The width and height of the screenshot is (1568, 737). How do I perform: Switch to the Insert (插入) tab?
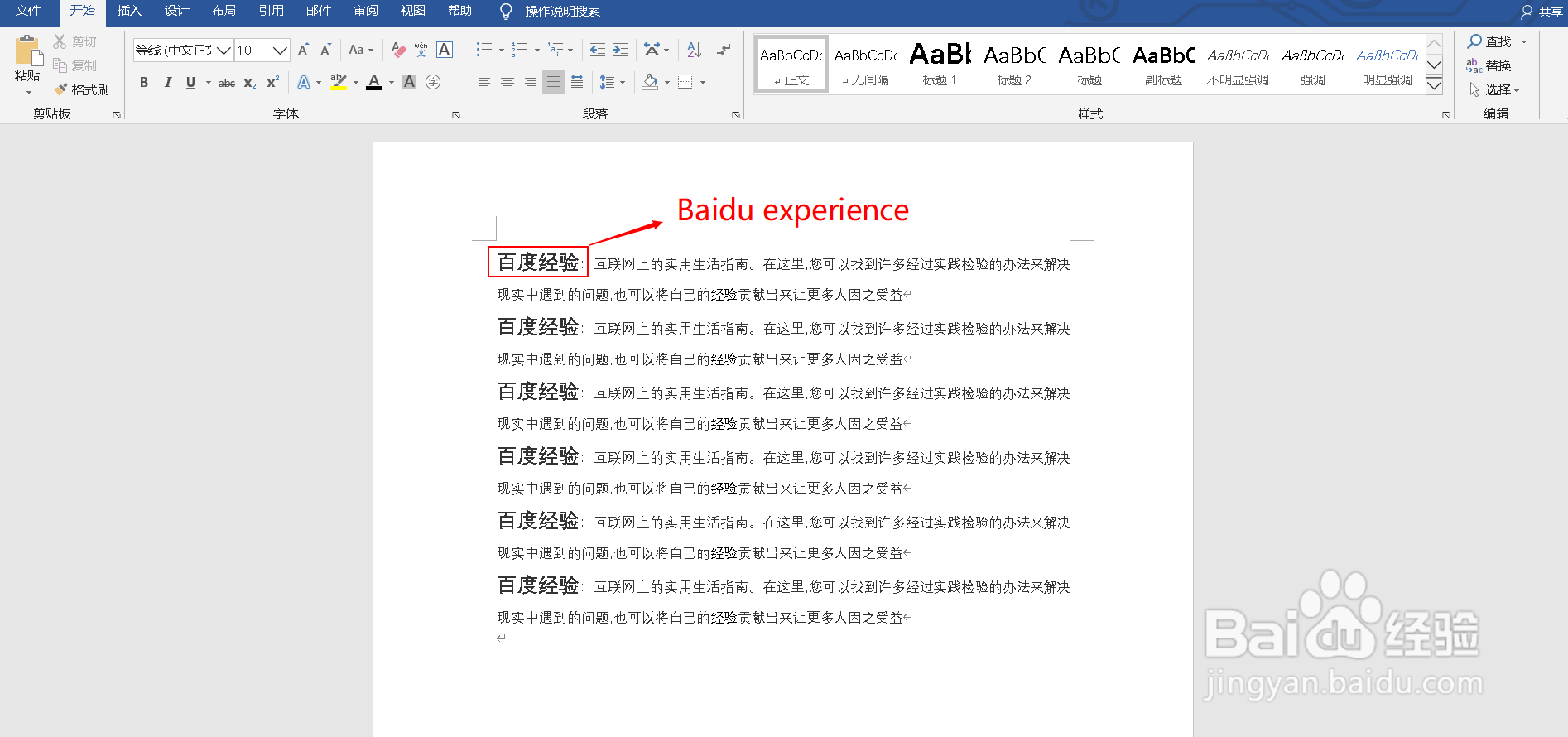click(x=129, y=11)
